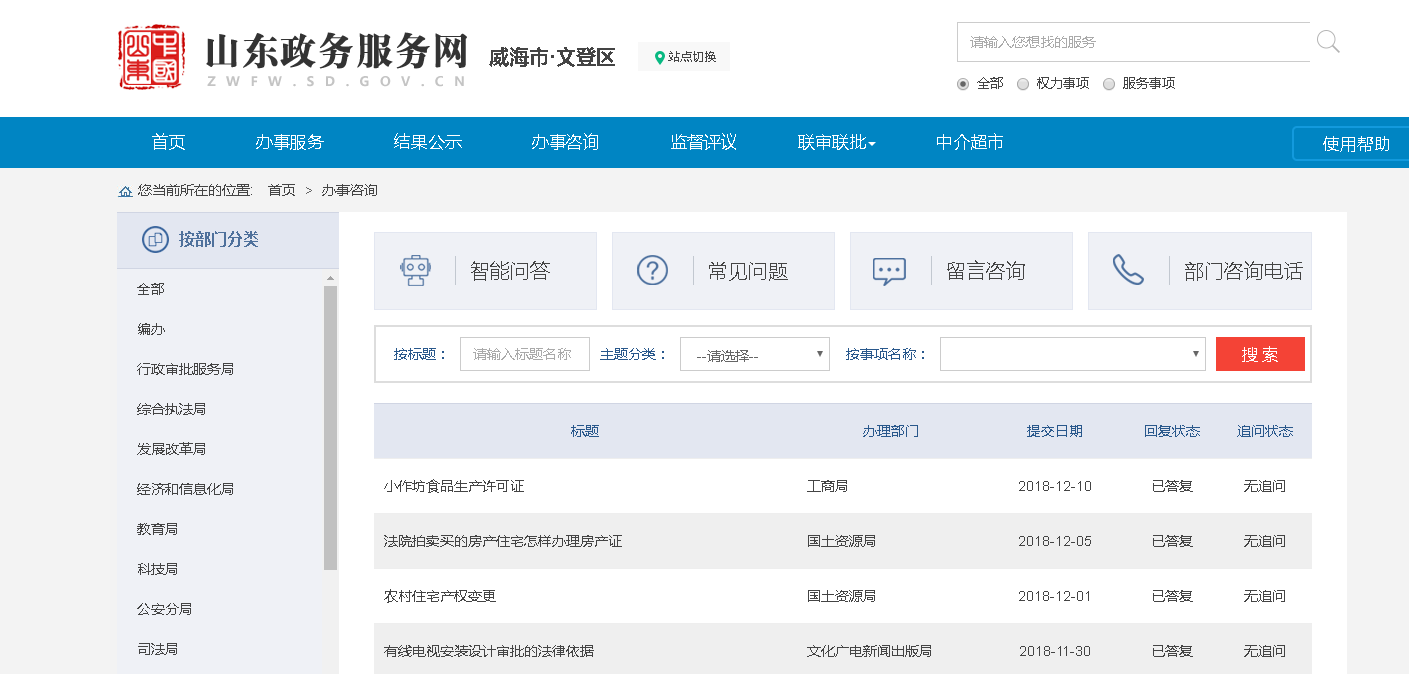Click the 山东政务服务网 red seal logo
1409x674 pixels.
point(151,58)
